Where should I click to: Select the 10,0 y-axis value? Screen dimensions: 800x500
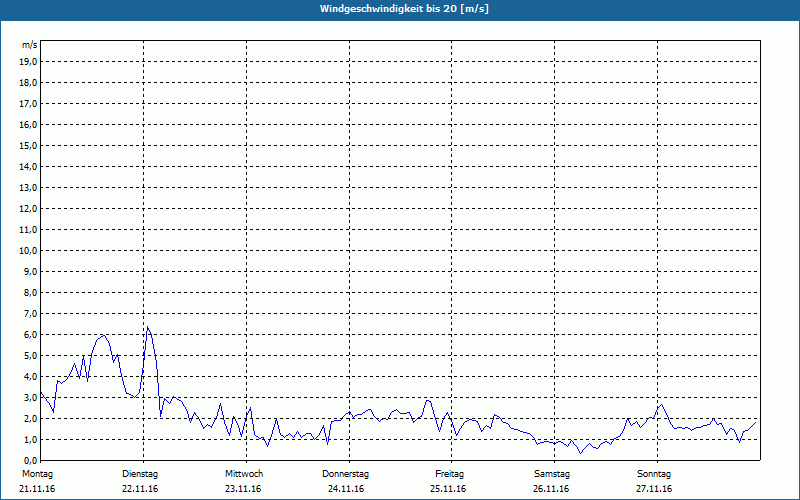tap(29, 251)
